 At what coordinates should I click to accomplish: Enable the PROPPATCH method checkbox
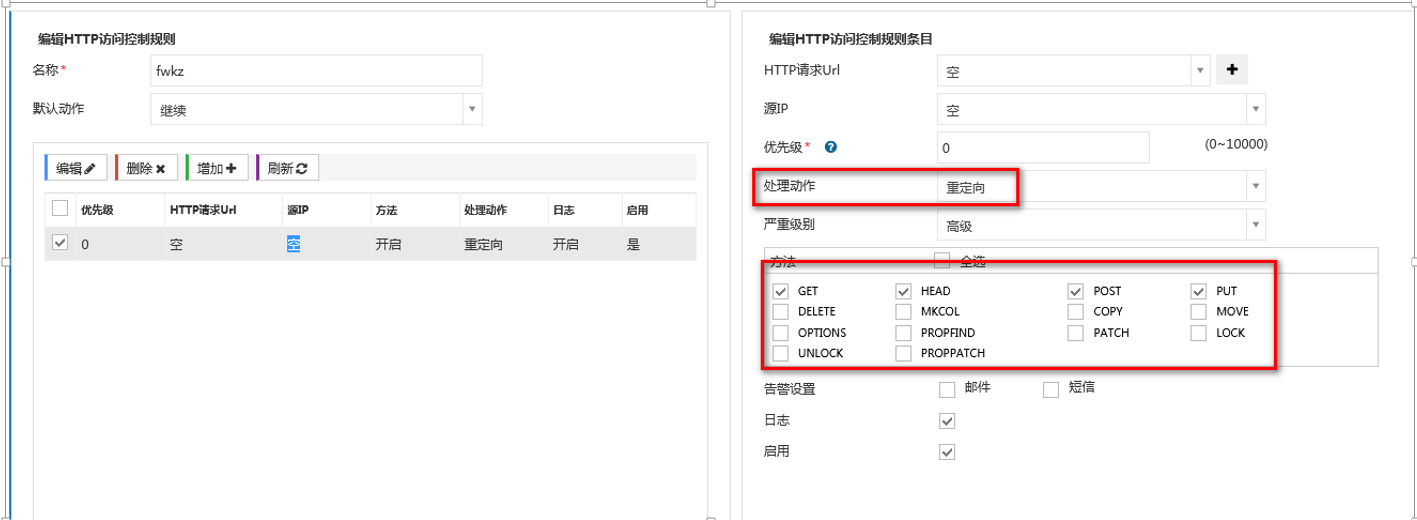(903, 353)
